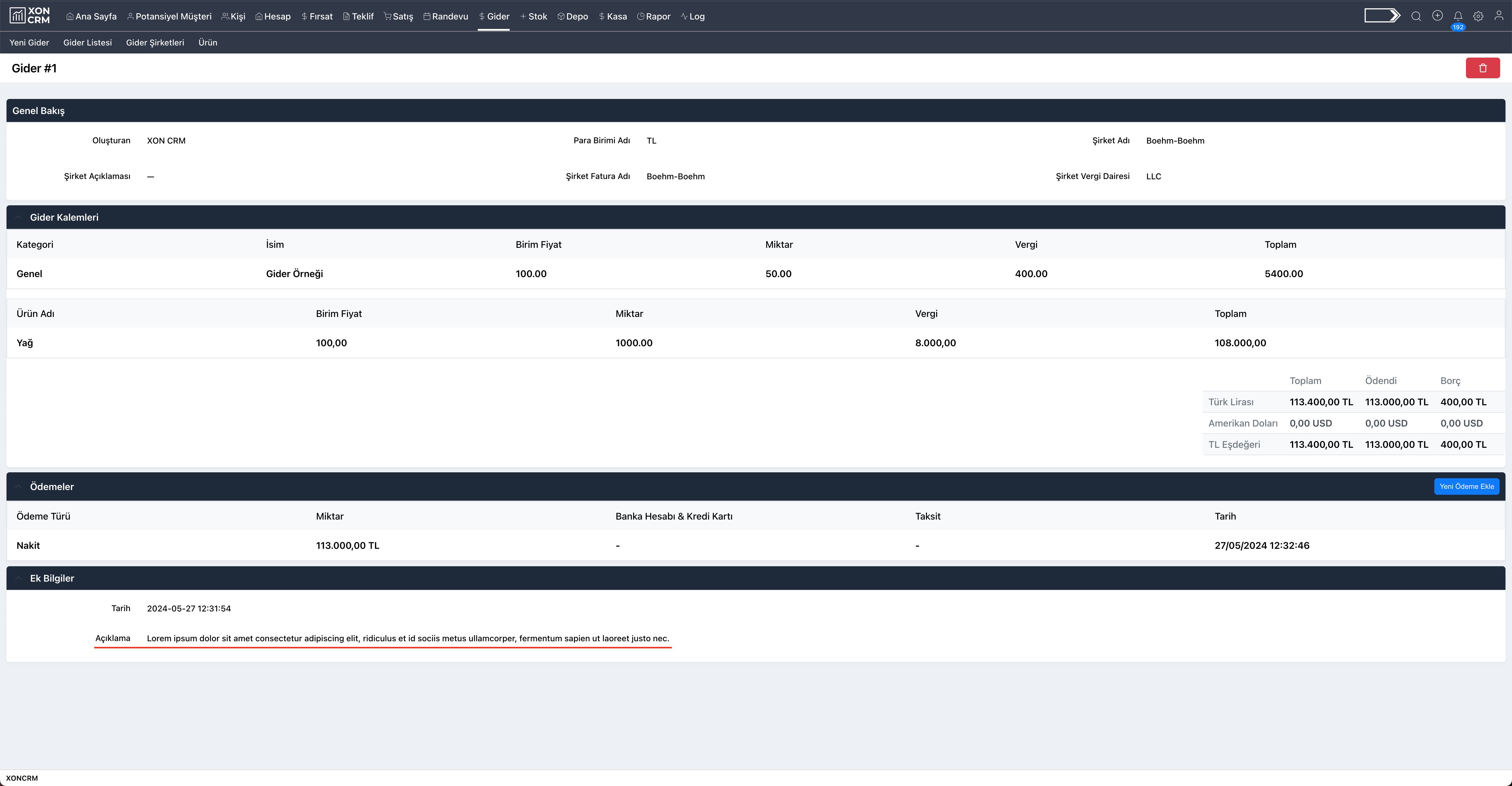Click the plus circle quick-add icon

pyautogui.click(x=1437, y=16)
